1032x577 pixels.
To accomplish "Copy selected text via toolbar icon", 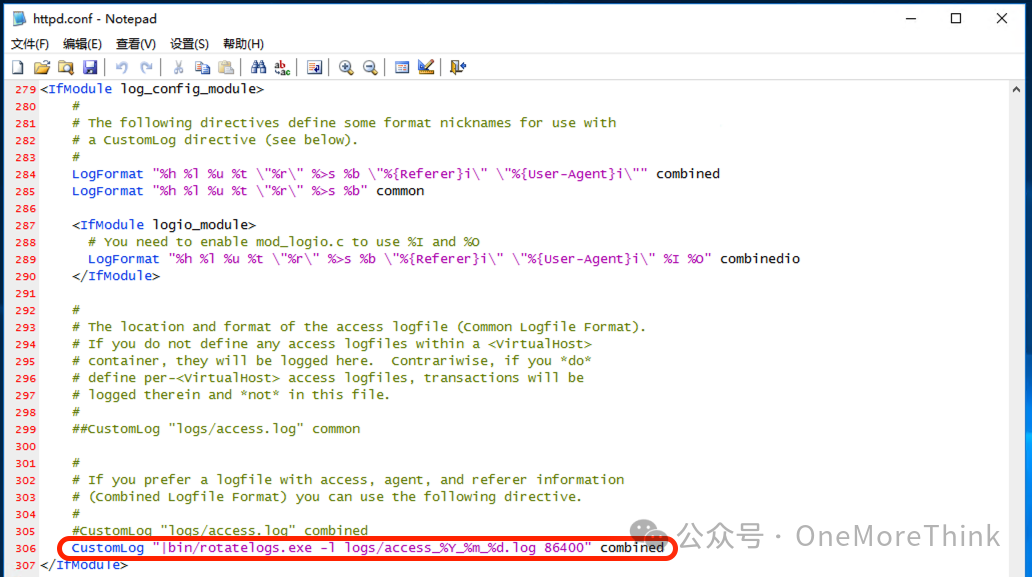I will 202,67.
